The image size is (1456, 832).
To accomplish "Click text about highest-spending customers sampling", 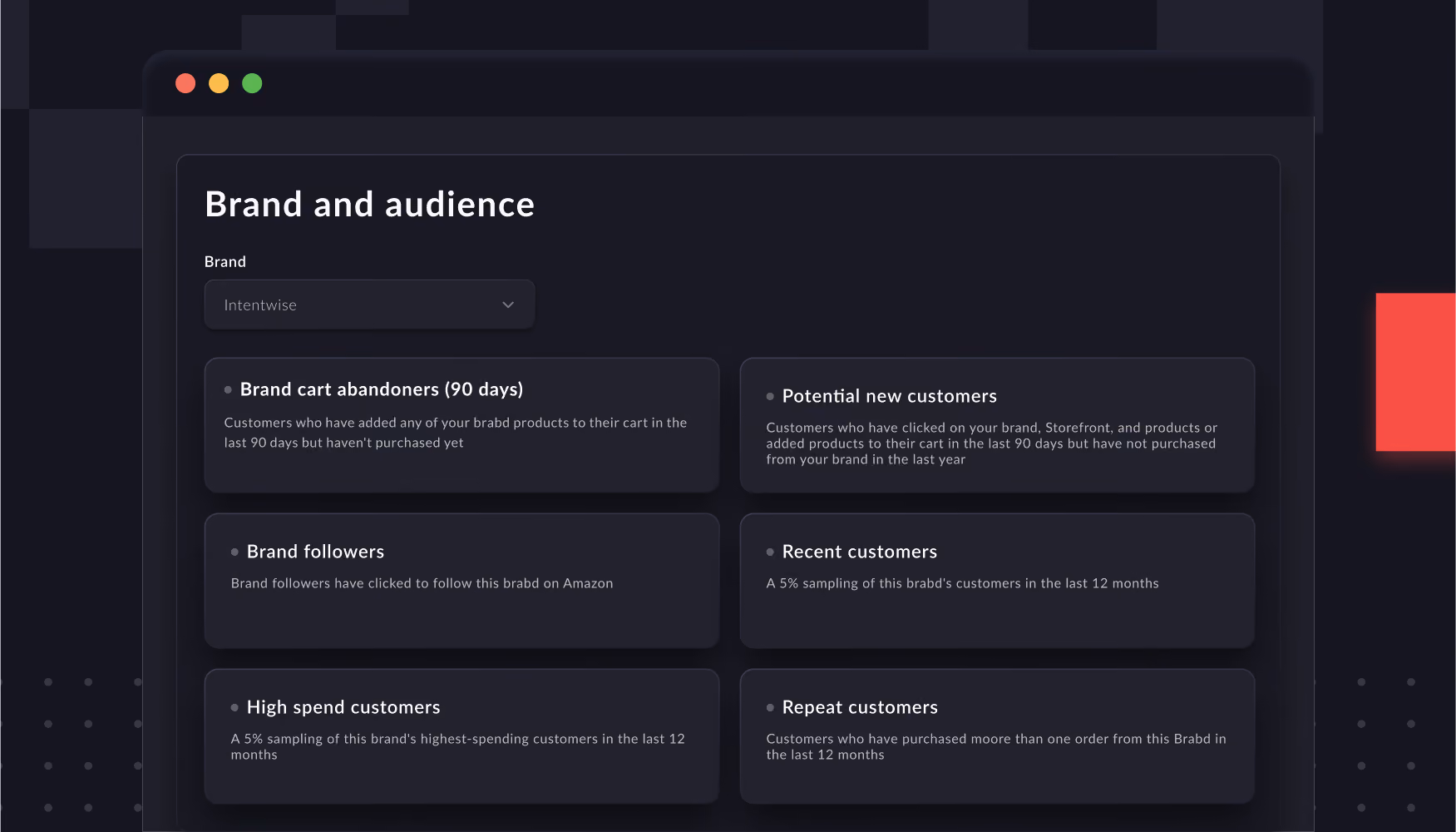I will click(x=458, y=746).
